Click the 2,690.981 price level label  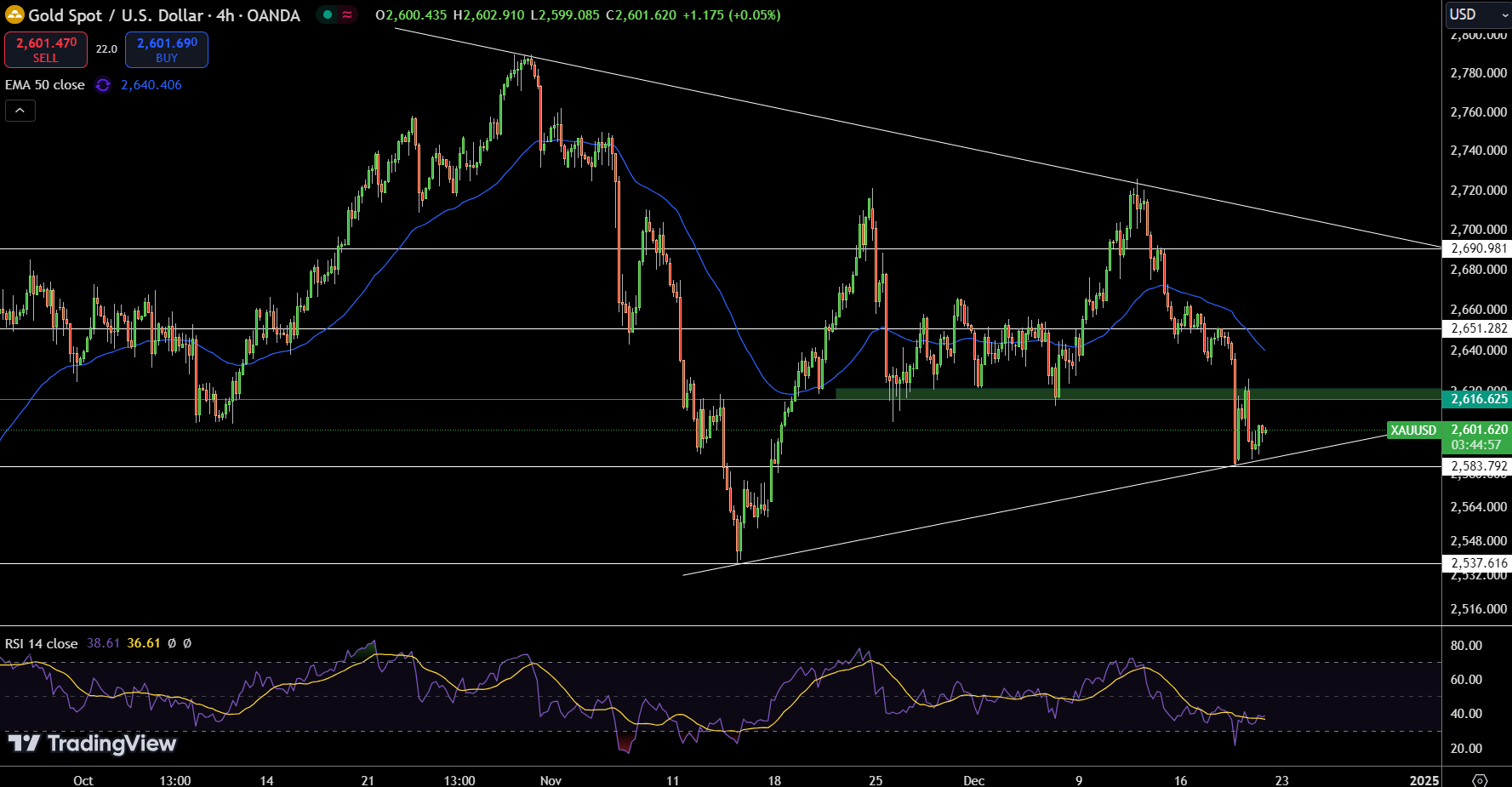[x=1477, y=248]
